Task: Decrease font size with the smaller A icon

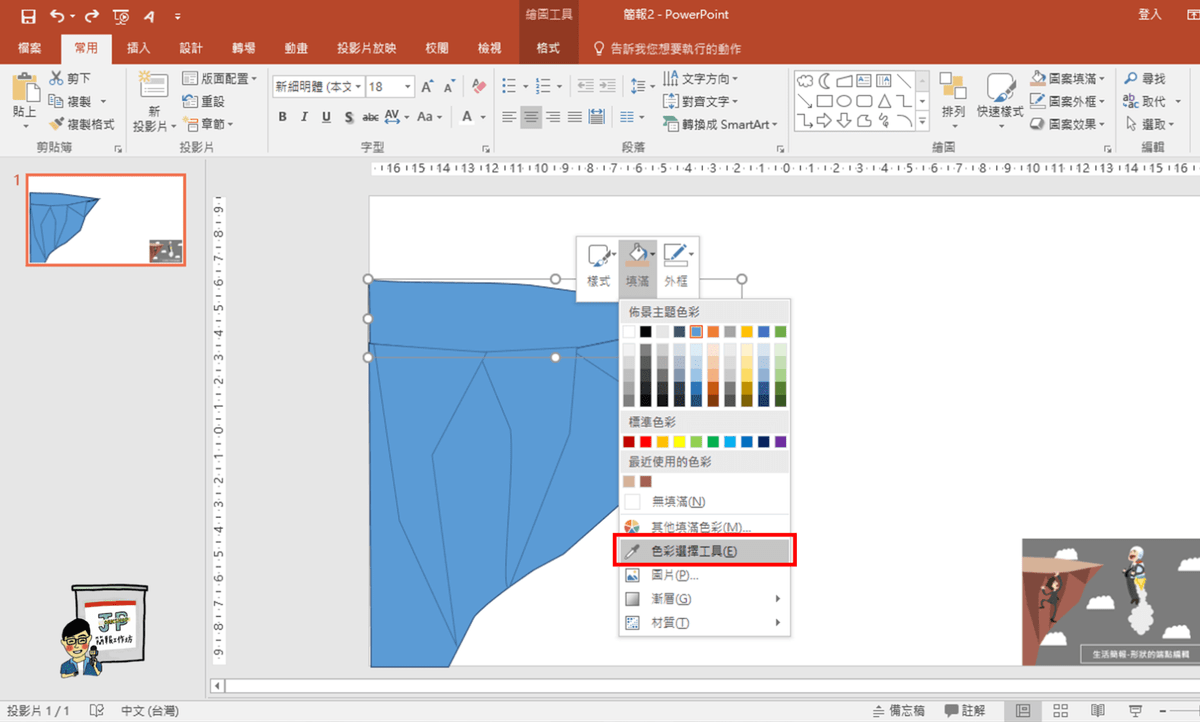Action: pyautogui.click(x=451, y=87)
